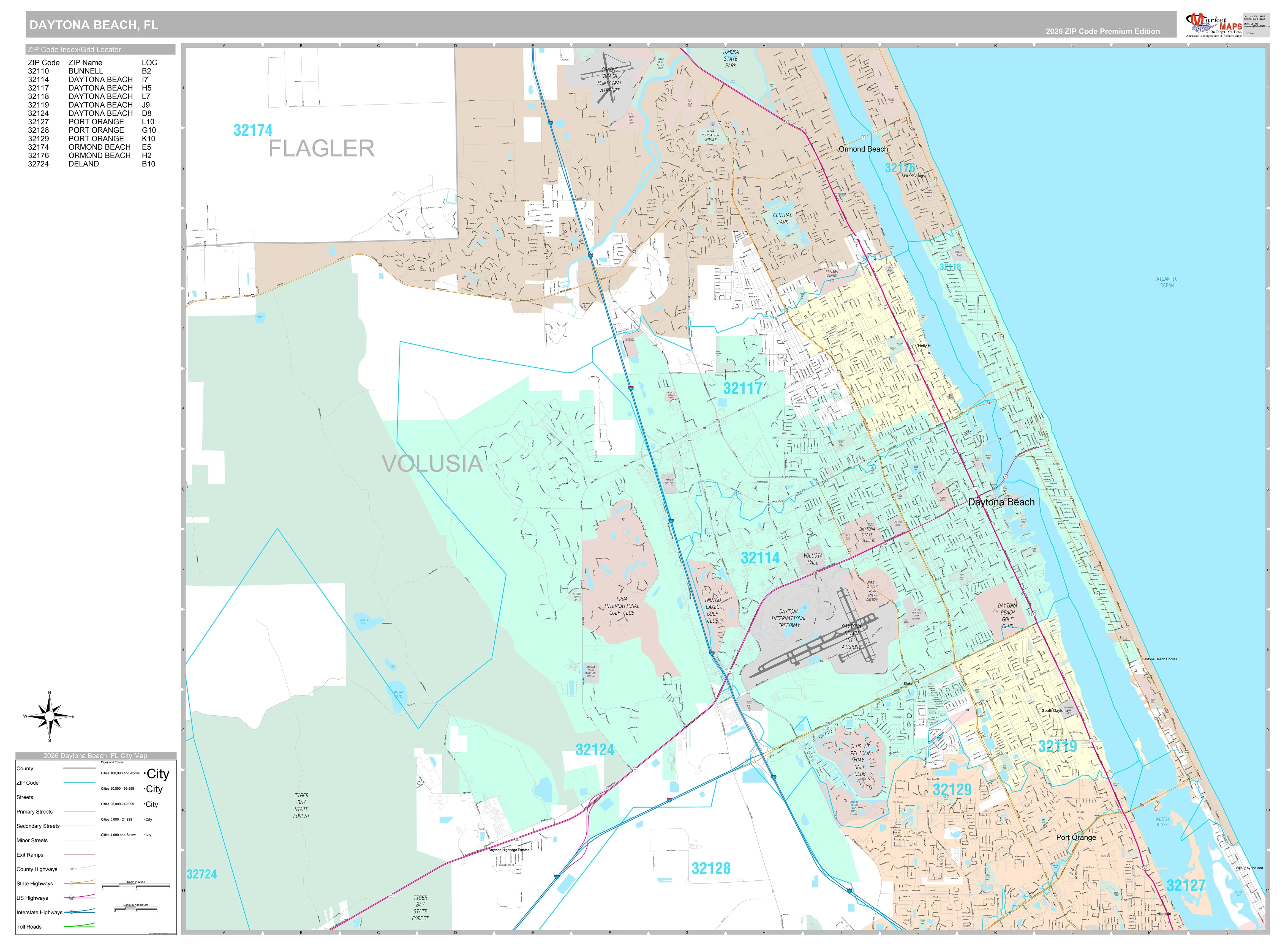The width and height of the screenshot is (1288, 947).
Task: Click the FLAGLER county label on map
Action: 321,149
